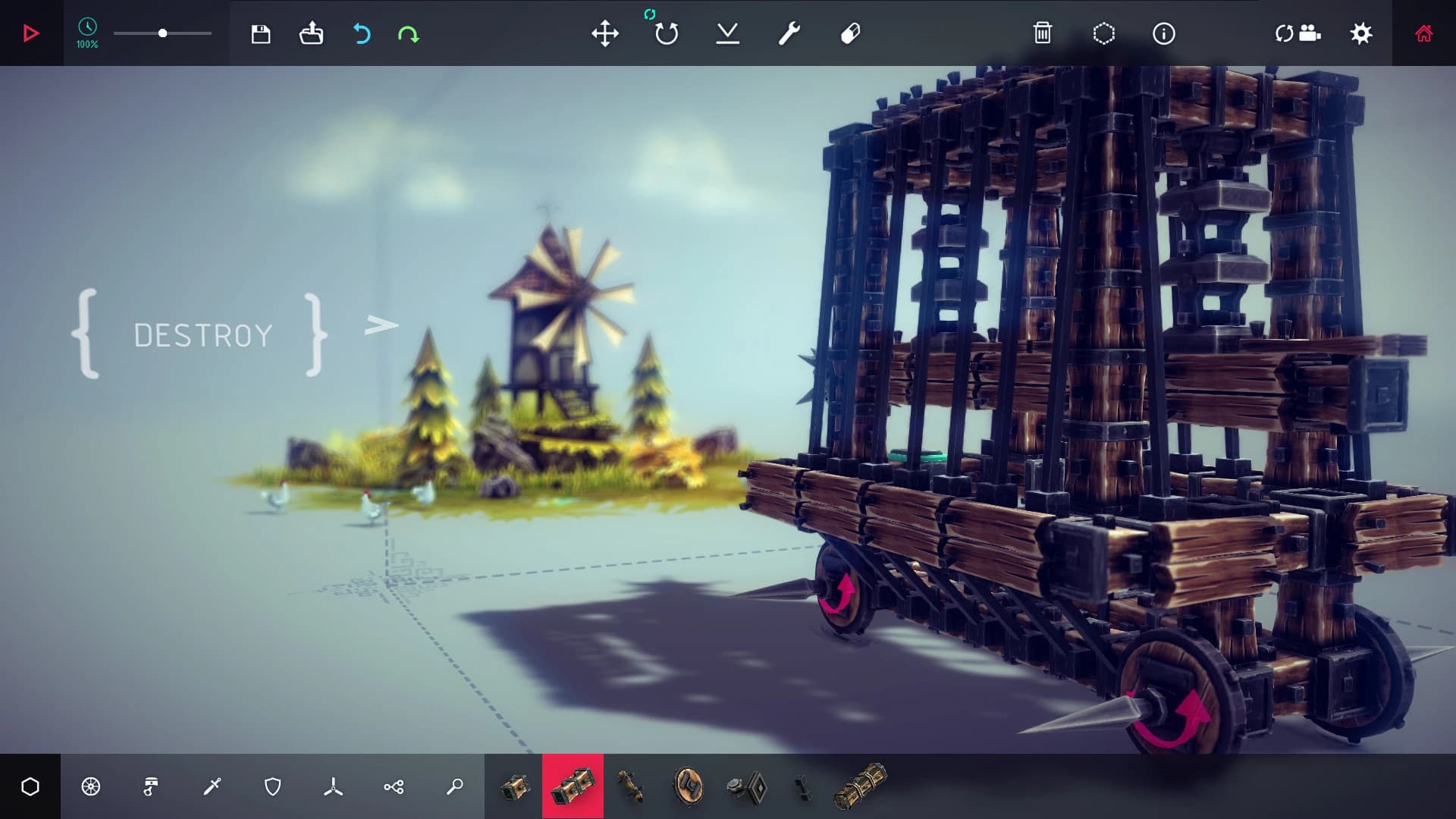Open the advanced wrench tool

coord(787,33)
